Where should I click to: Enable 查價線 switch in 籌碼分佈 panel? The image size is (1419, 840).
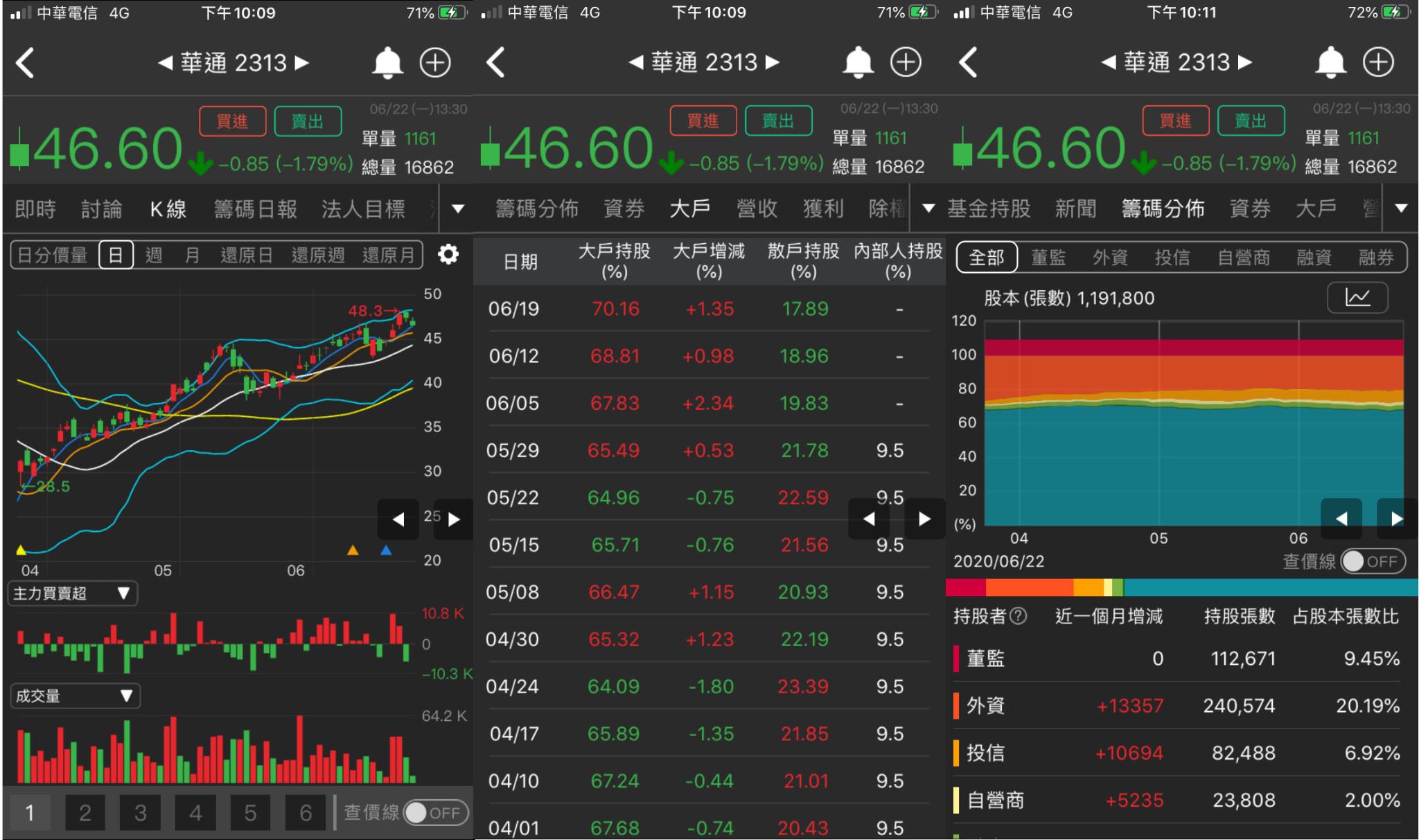click(1373, 561)
